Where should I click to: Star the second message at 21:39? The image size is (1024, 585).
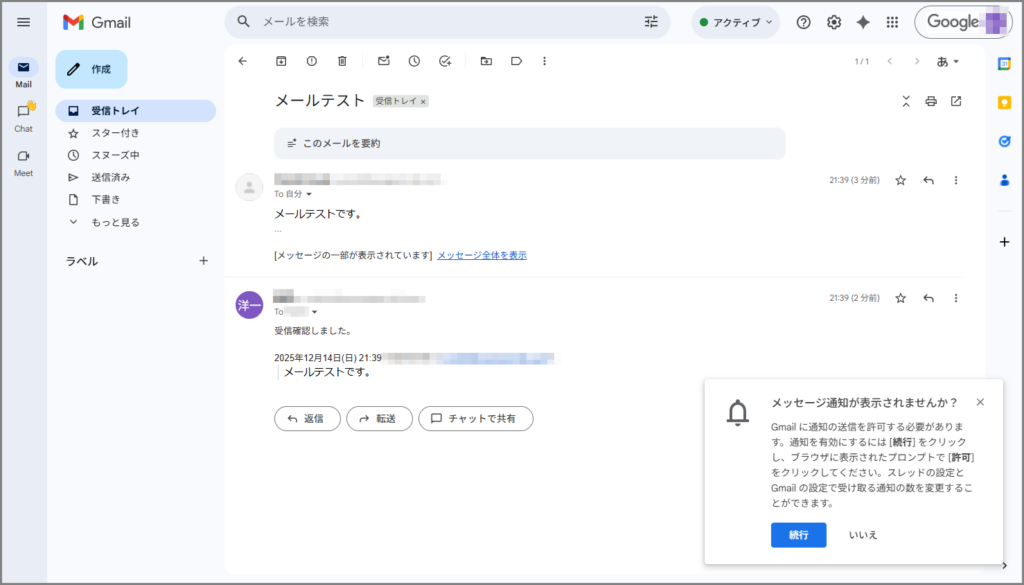point(900,298)
